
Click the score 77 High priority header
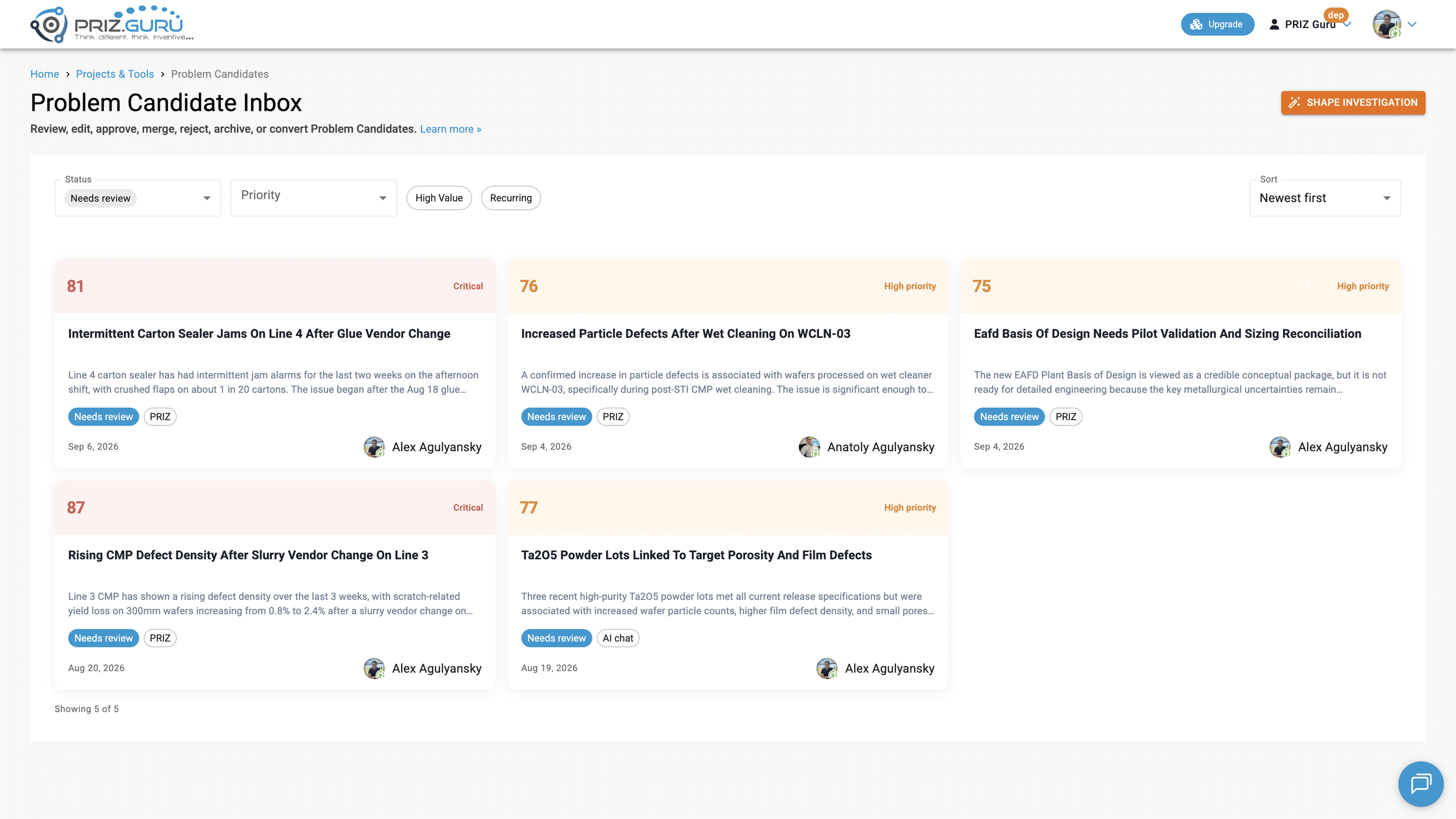click(727, 507)
